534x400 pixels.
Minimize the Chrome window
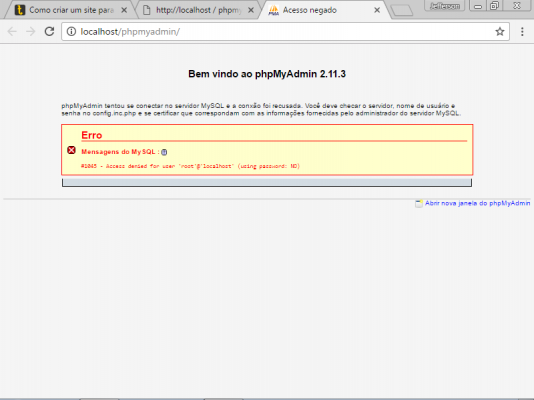pyautogui.click(x=478, y=6)
